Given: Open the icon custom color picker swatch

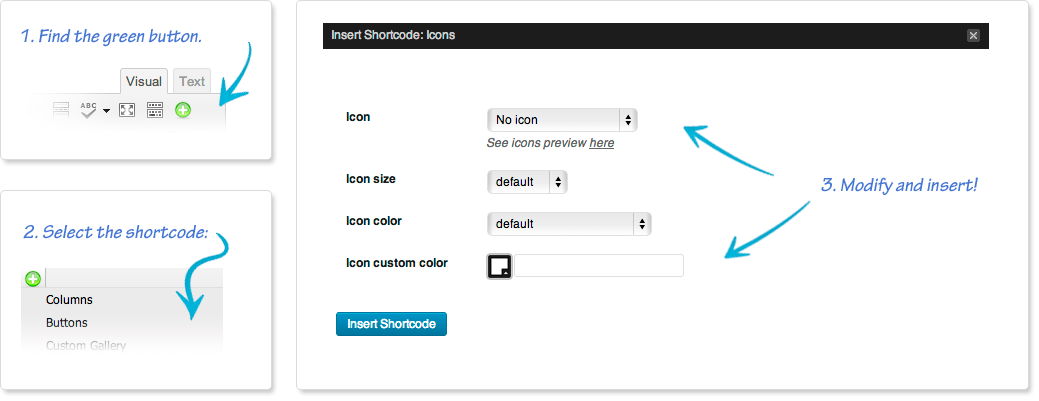Looking at the screenshot, I should tap(500, 266).
